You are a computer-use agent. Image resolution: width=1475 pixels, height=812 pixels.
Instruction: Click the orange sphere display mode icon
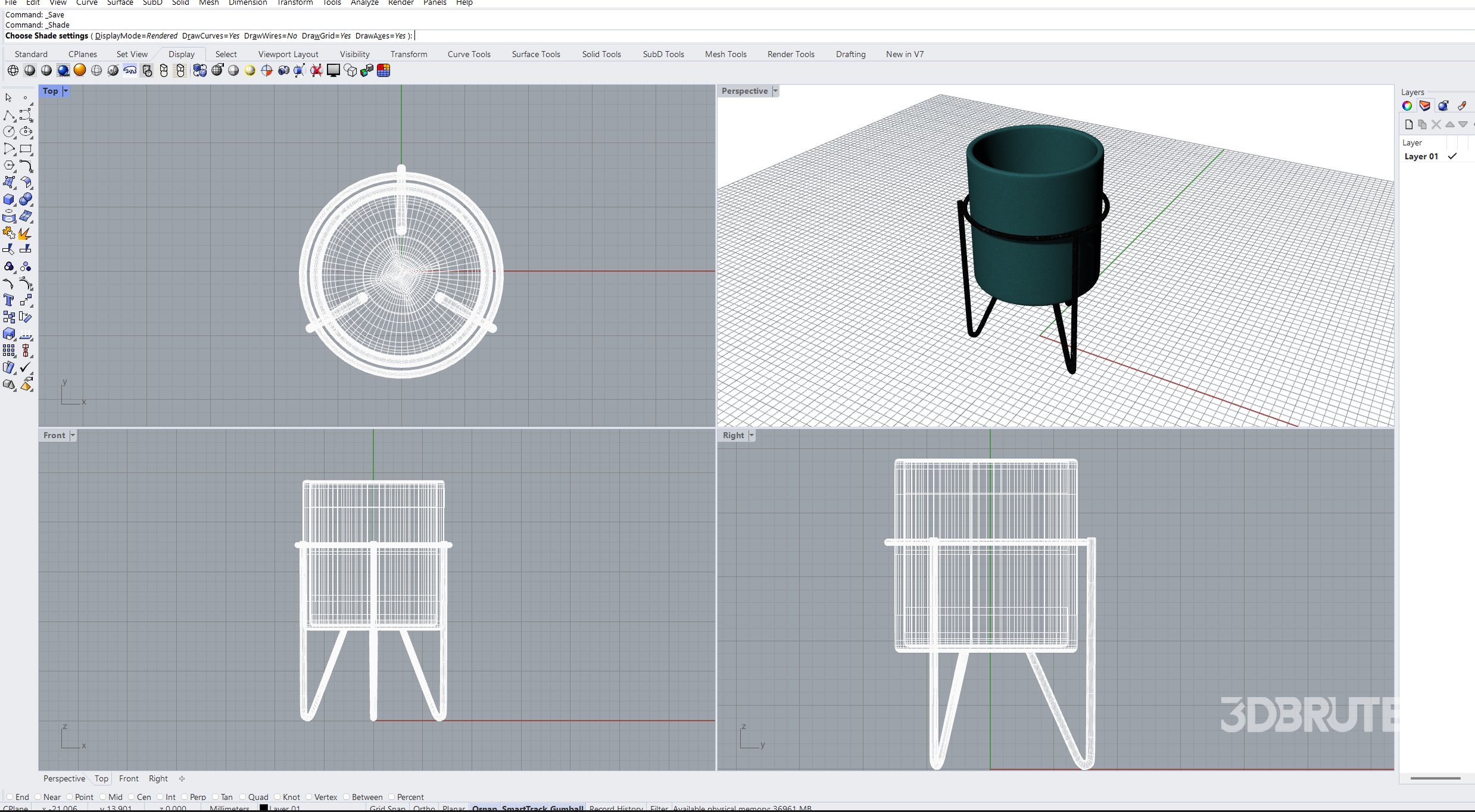point(80,71)
